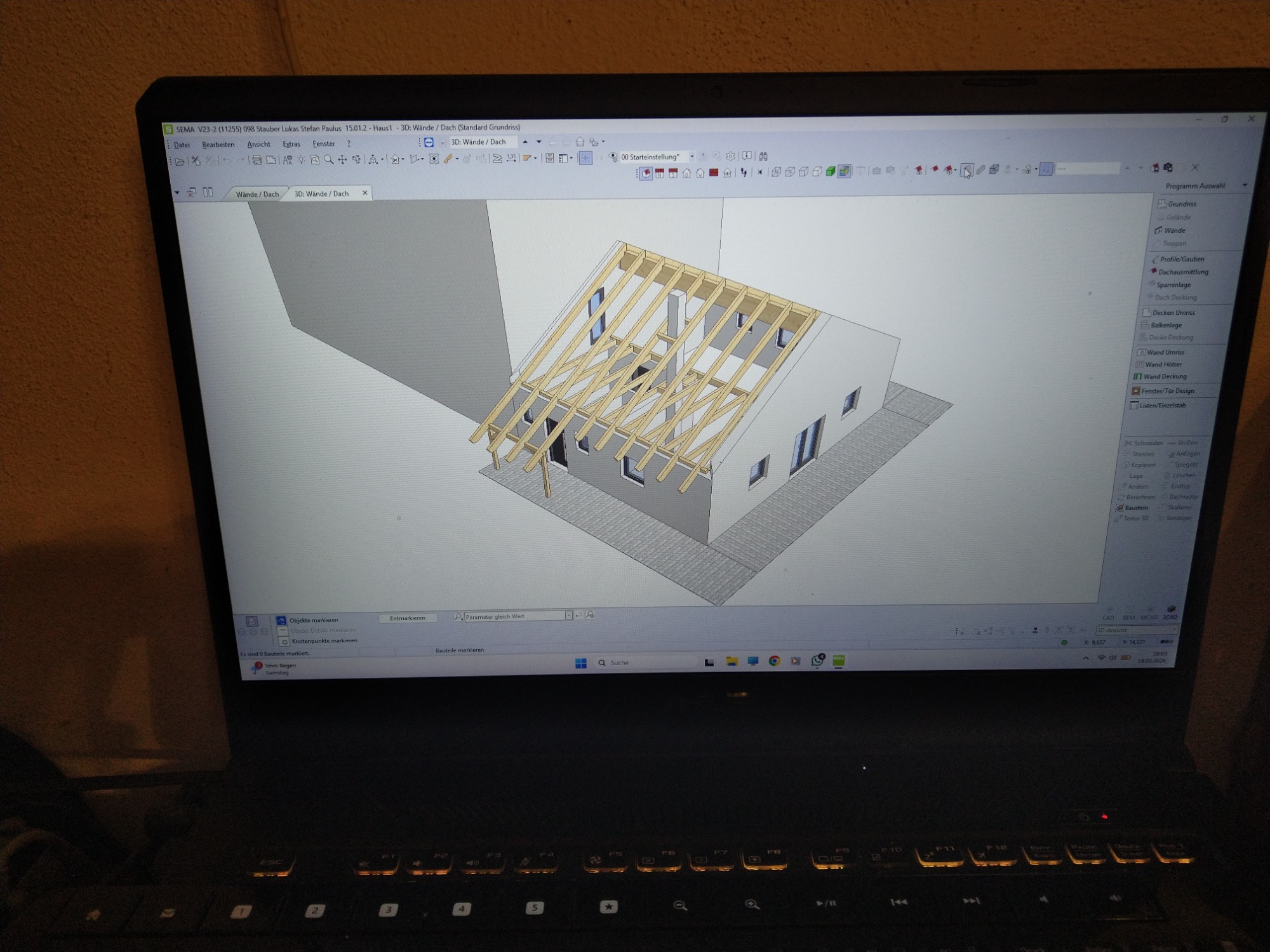This screenshot has width=1270, height=952.
Task: Expand the Programm Auswahl dropdown arrow
Action: (x=1245, y=185)
